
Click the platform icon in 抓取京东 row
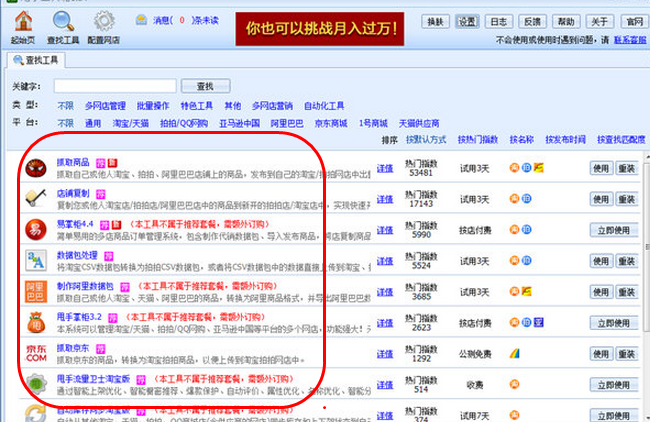point(514,353)
